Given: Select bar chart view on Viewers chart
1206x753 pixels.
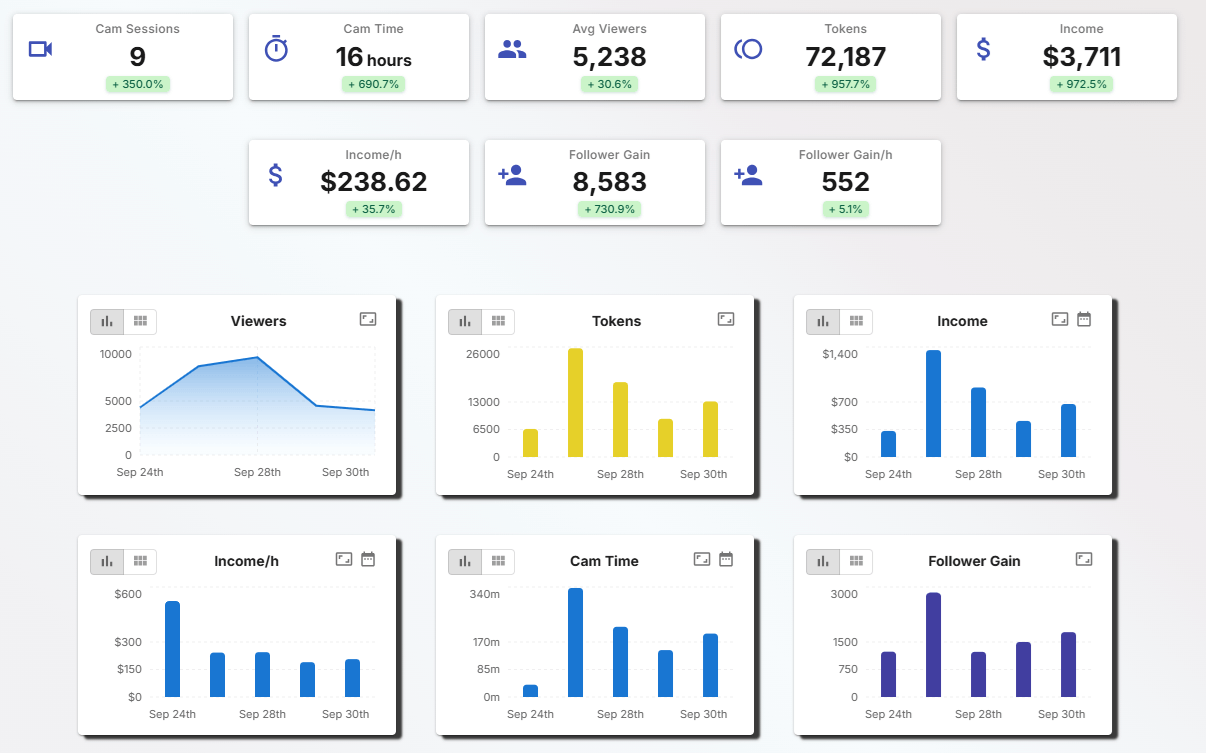Looking at the screenshot, I should coord(107,321).
